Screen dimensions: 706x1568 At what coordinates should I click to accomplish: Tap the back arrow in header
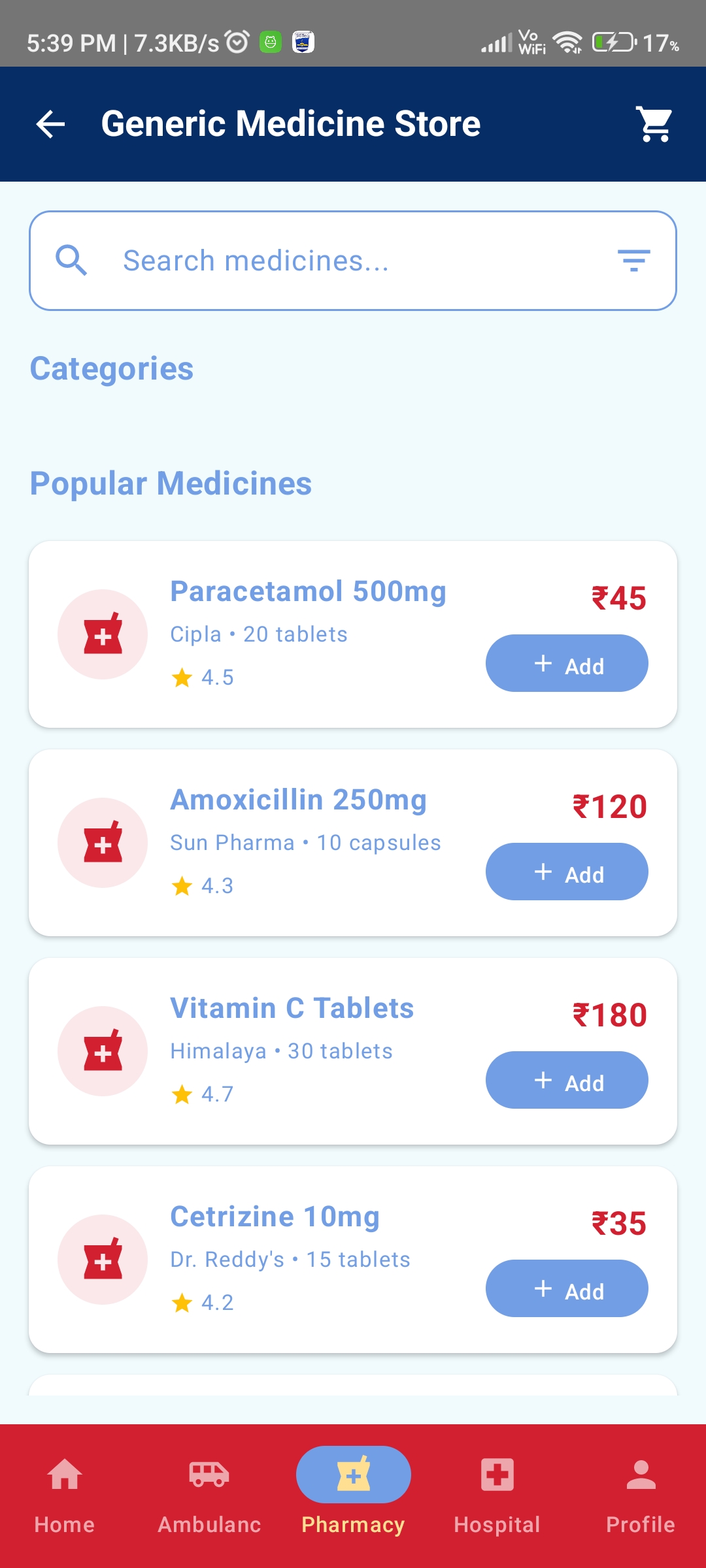51,124
